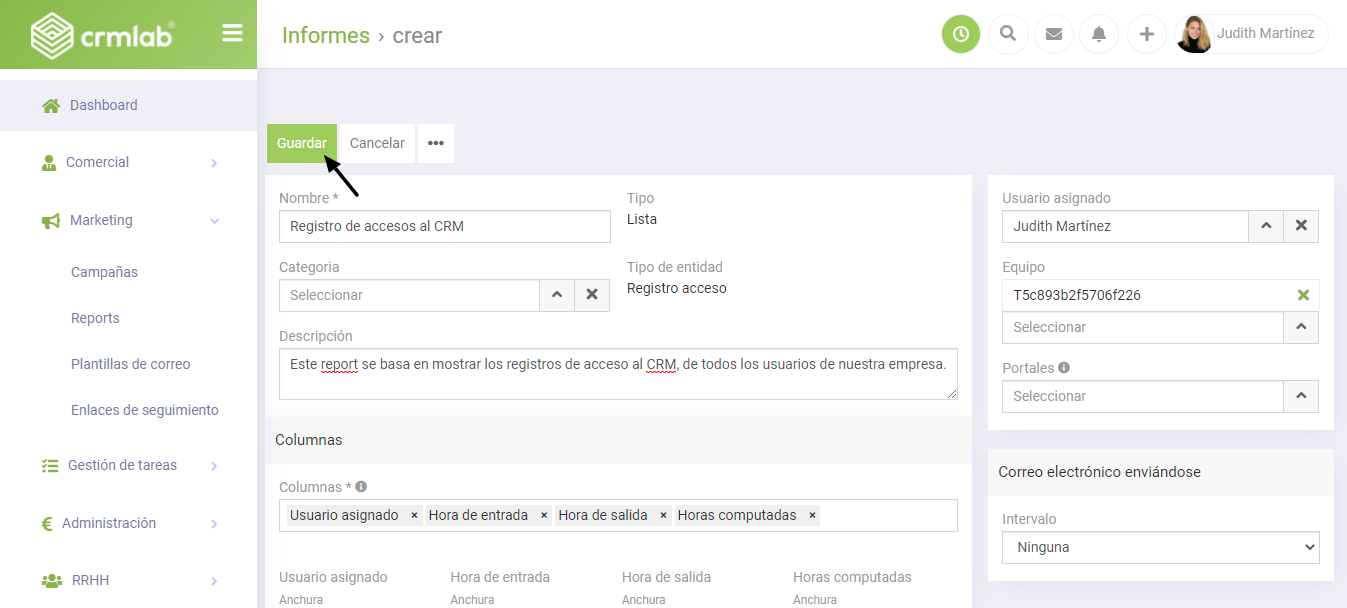Open the Intervalo dropdown showing Ninguna
The image size is (1347, 608).
pyautogui.click(x=1160, y=547)
